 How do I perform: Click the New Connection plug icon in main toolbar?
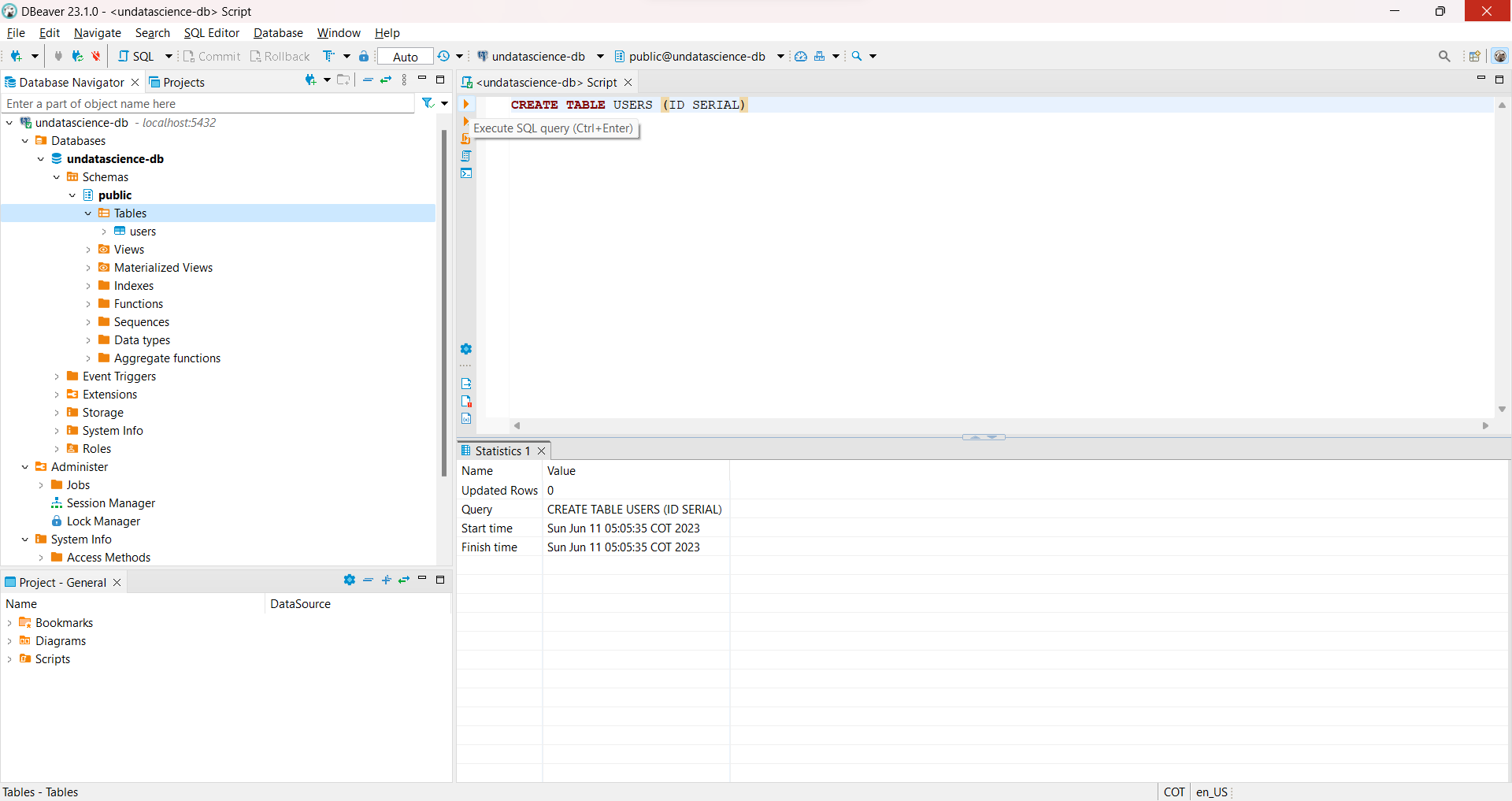point(16,56)
